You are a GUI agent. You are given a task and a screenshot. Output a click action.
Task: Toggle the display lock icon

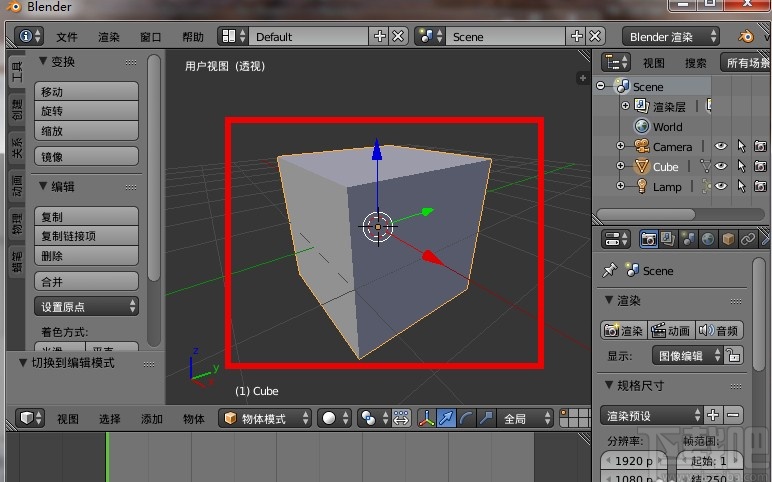[733, 355]
